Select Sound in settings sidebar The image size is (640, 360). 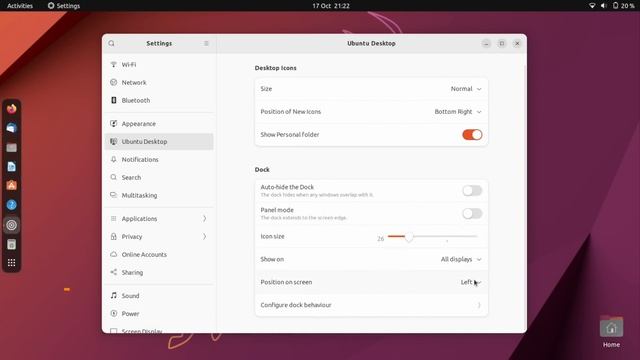(x=159, y=296)
